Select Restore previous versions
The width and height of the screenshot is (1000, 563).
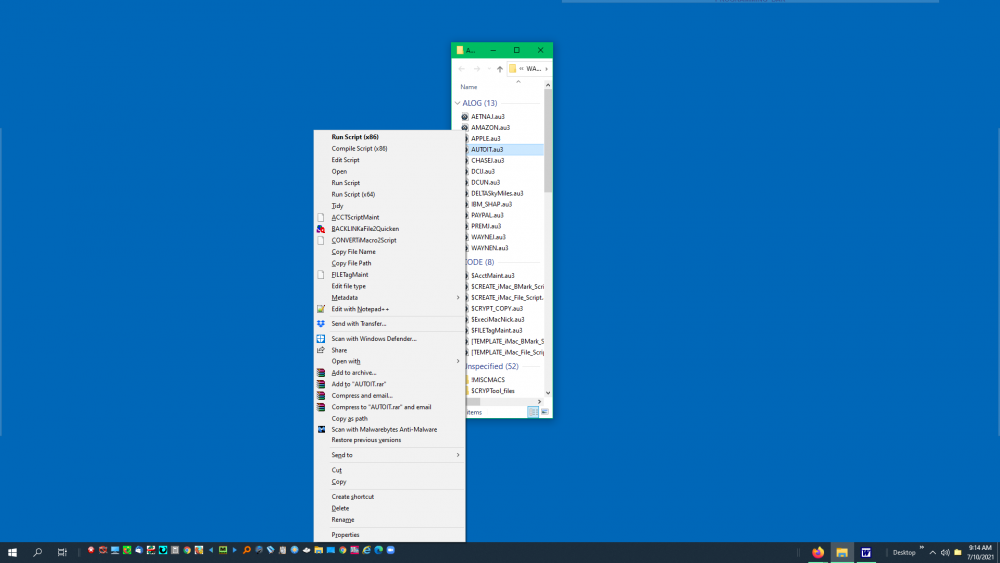[389, 440]
